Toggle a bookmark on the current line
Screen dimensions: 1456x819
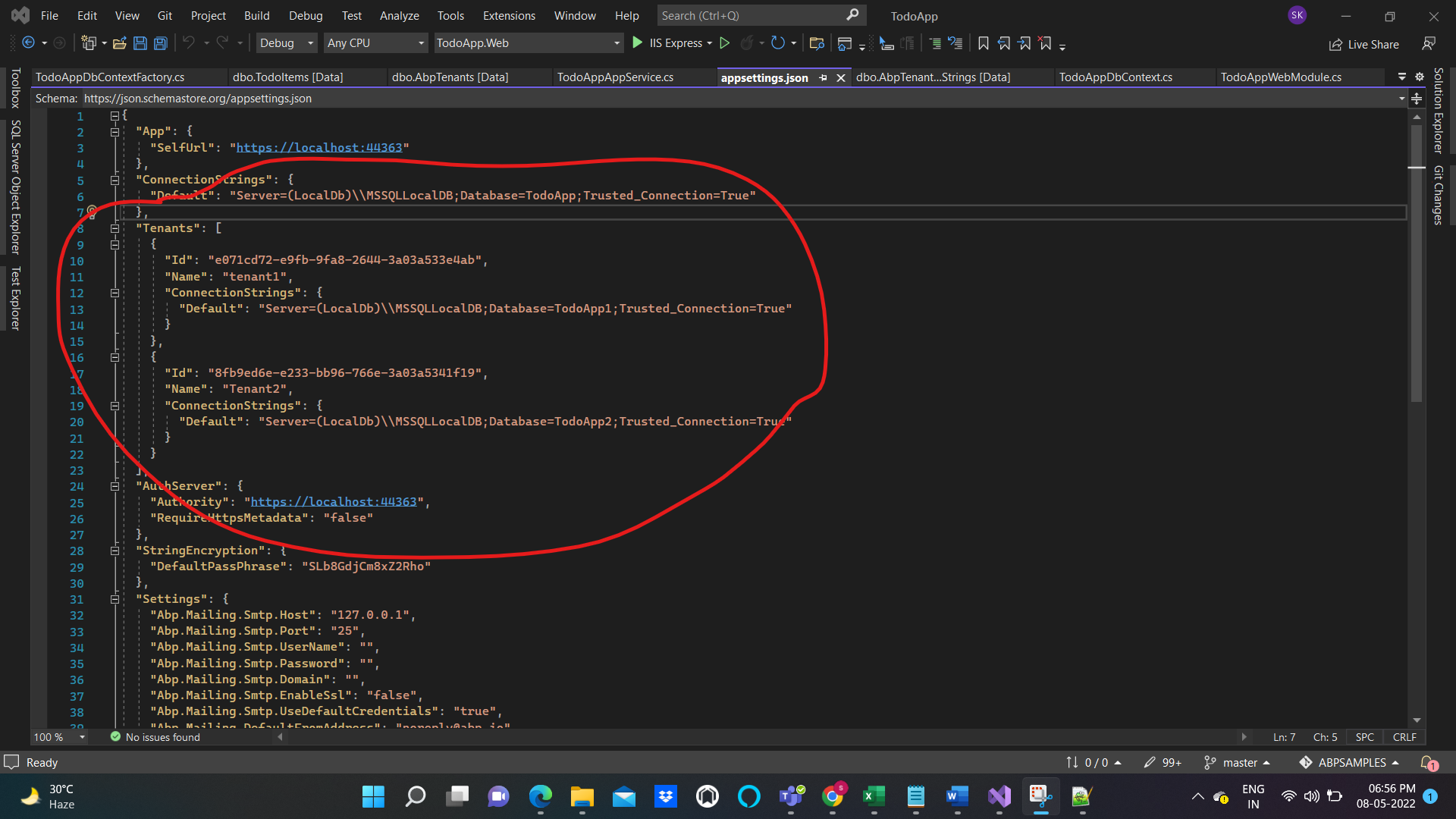(x=983, y=43)
